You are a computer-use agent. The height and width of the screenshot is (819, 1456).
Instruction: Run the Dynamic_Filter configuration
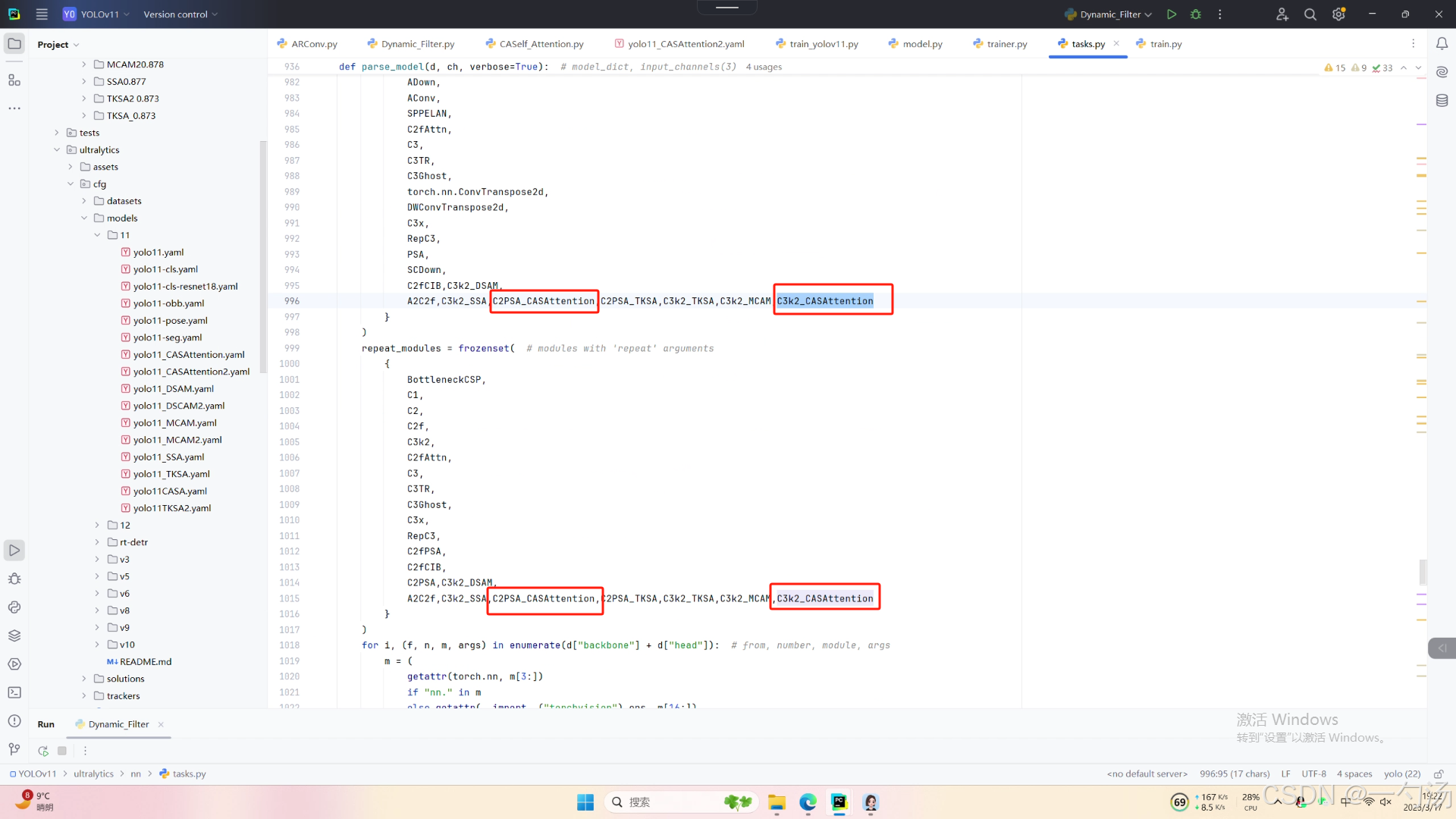click(1172, 14)
